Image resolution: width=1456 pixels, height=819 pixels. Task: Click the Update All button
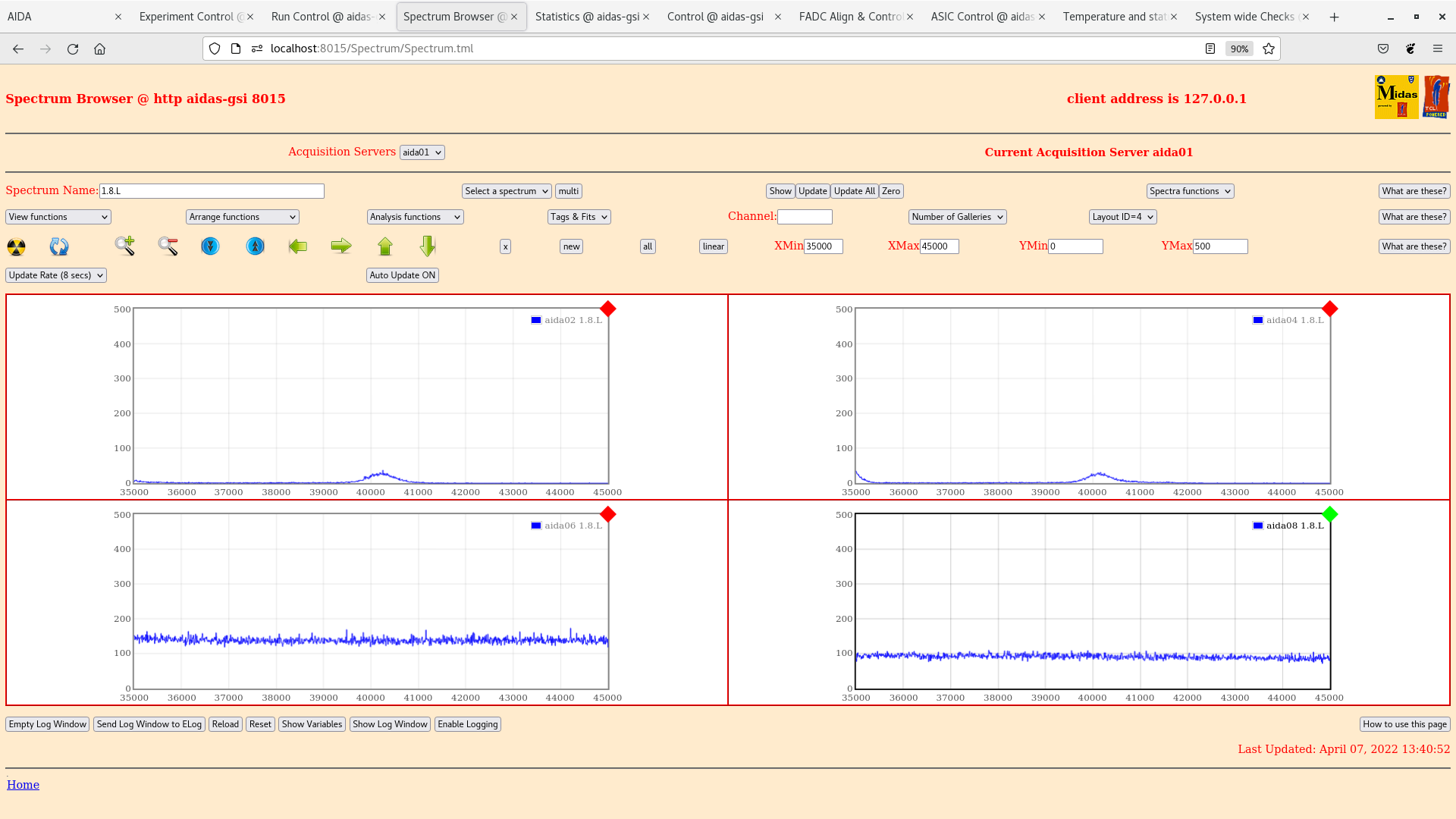click(x=854, y=191)
